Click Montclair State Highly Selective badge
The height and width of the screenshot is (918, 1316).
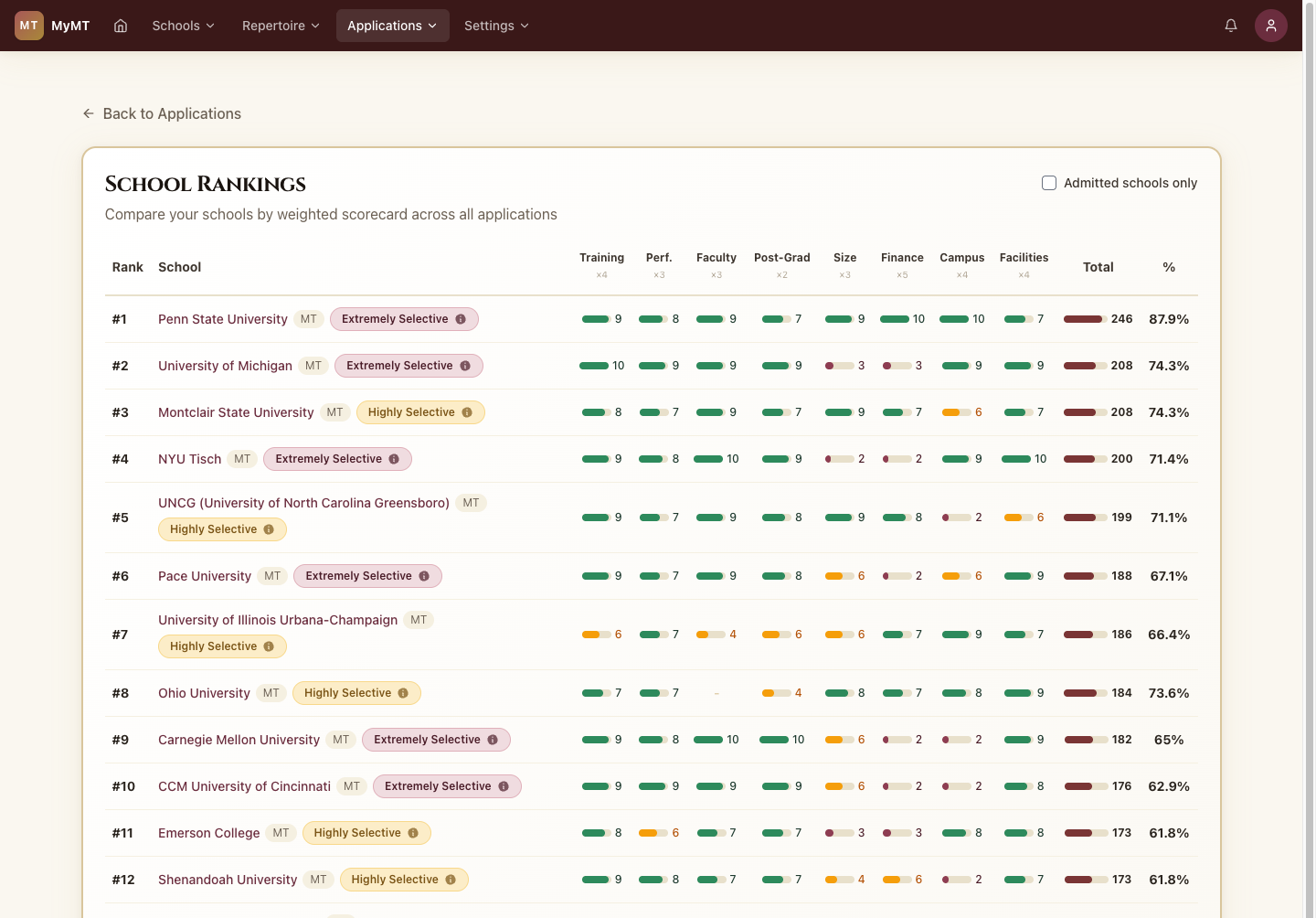[420, 412]
